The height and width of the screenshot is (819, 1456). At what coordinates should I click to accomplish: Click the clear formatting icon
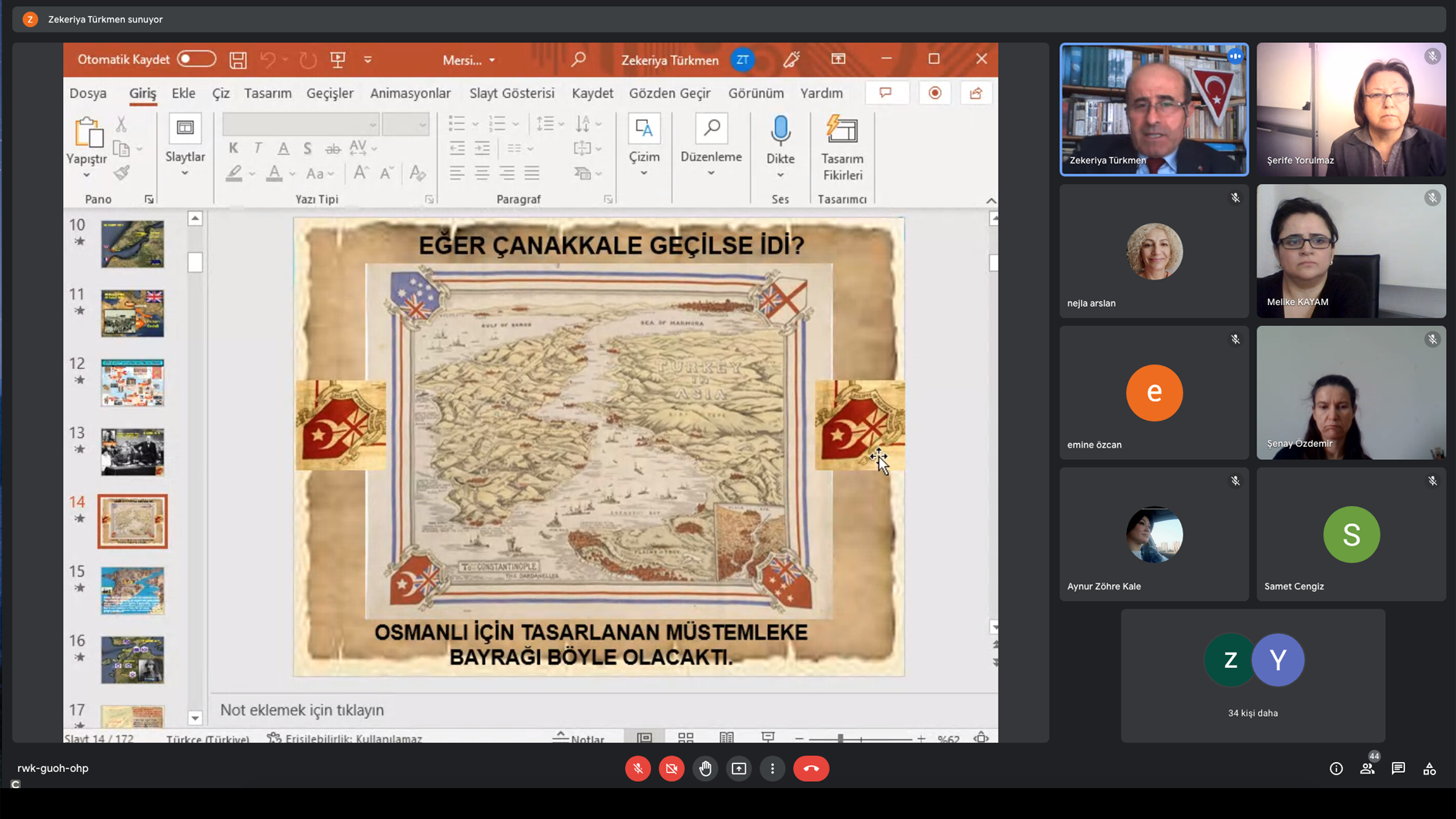click(418, 173)
